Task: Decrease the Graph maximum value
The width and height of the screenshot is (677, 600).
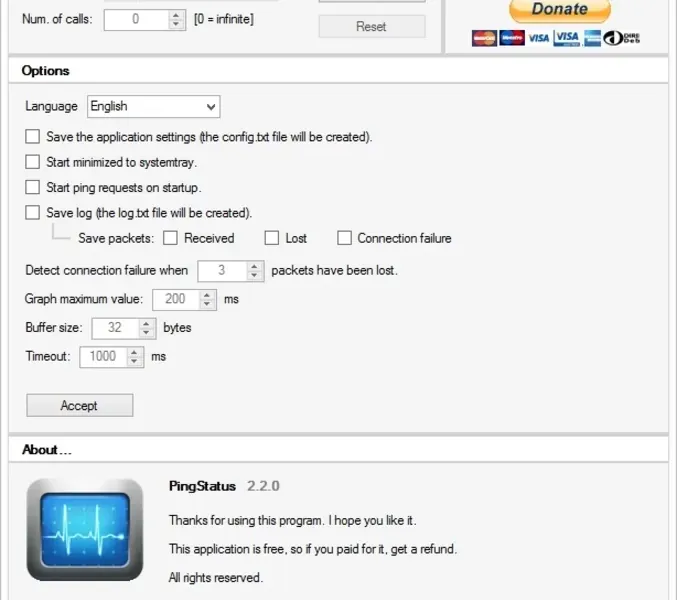Action: tap(207, 305)
